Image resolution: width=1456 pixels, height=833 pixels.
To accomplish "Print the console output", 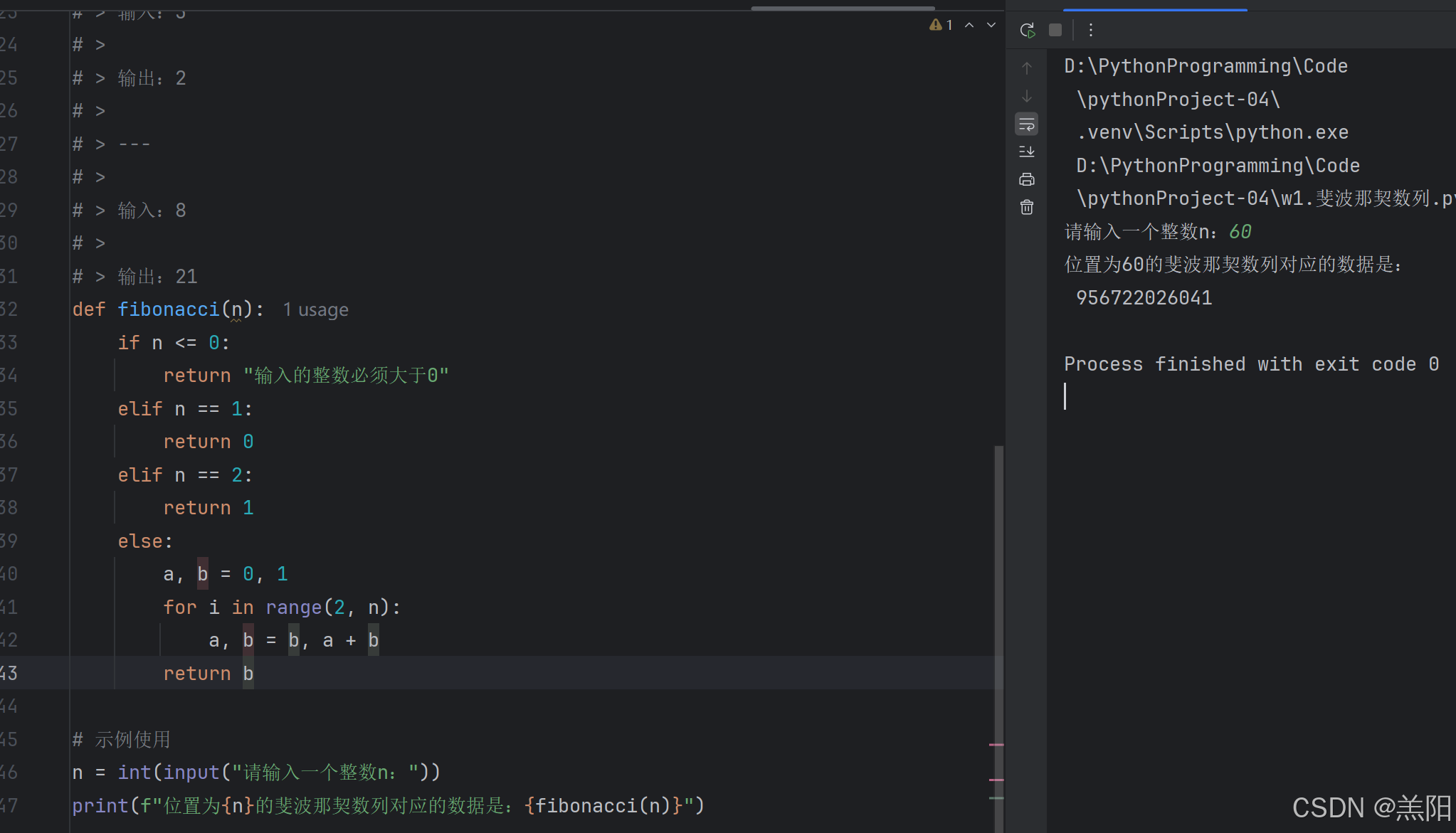I will [1027, 179].
